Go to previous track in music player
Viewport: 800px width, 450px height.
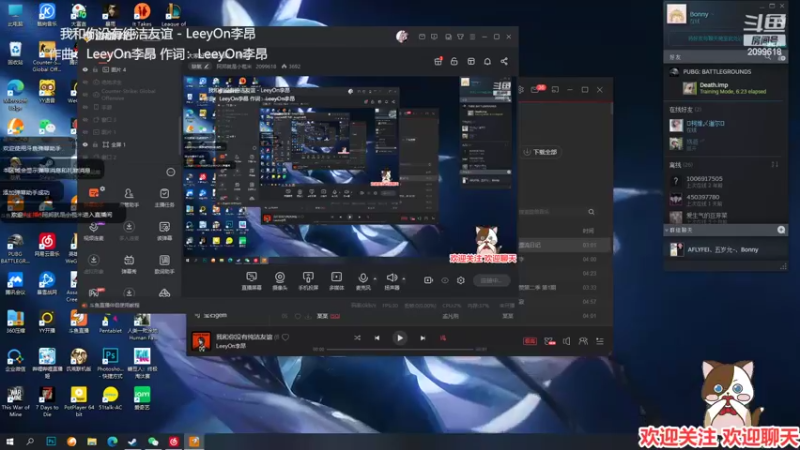(377, 338)
